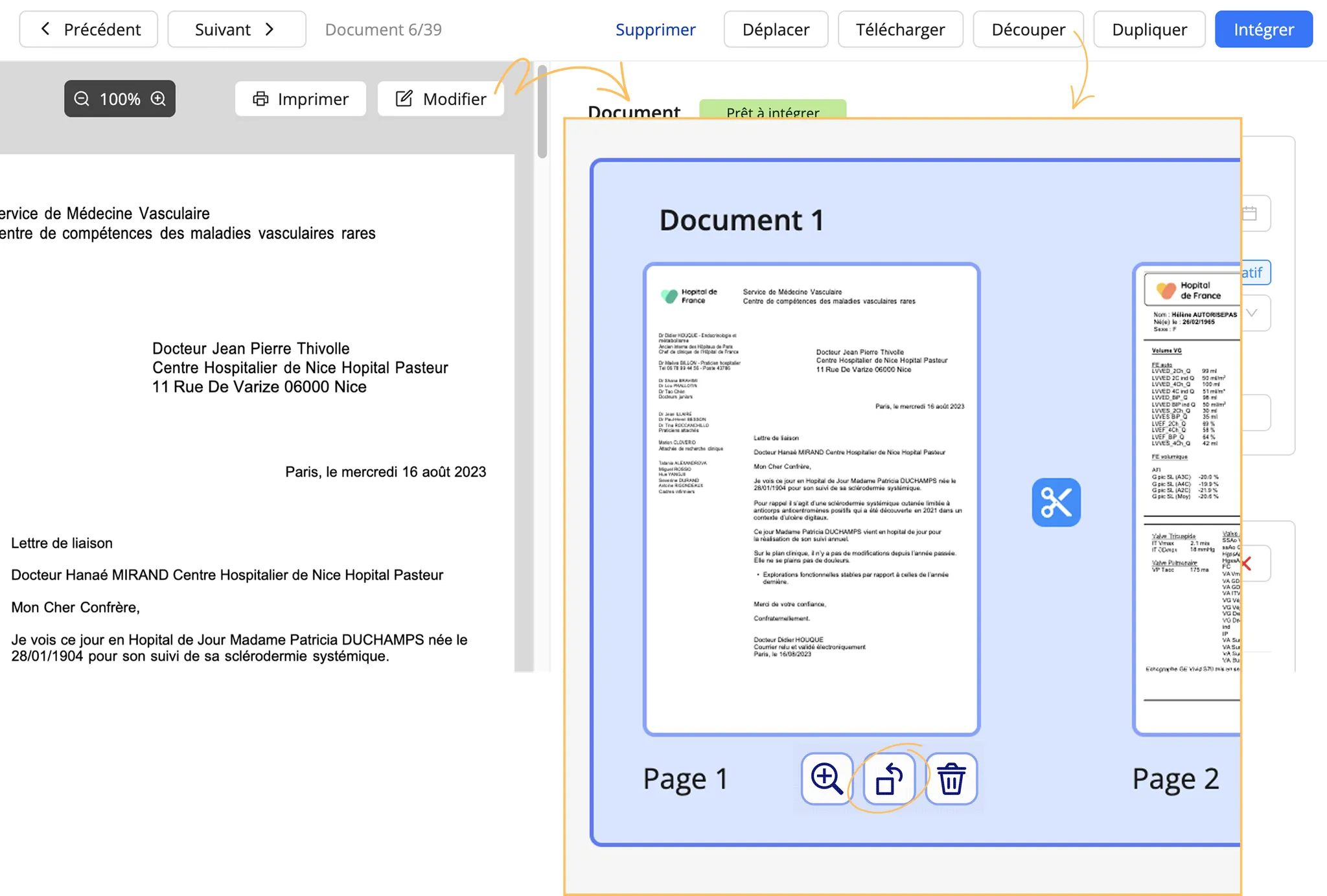Integrate the document with Intégrer
Screen dimensions: 1327x896
(x=1264, y=29)
